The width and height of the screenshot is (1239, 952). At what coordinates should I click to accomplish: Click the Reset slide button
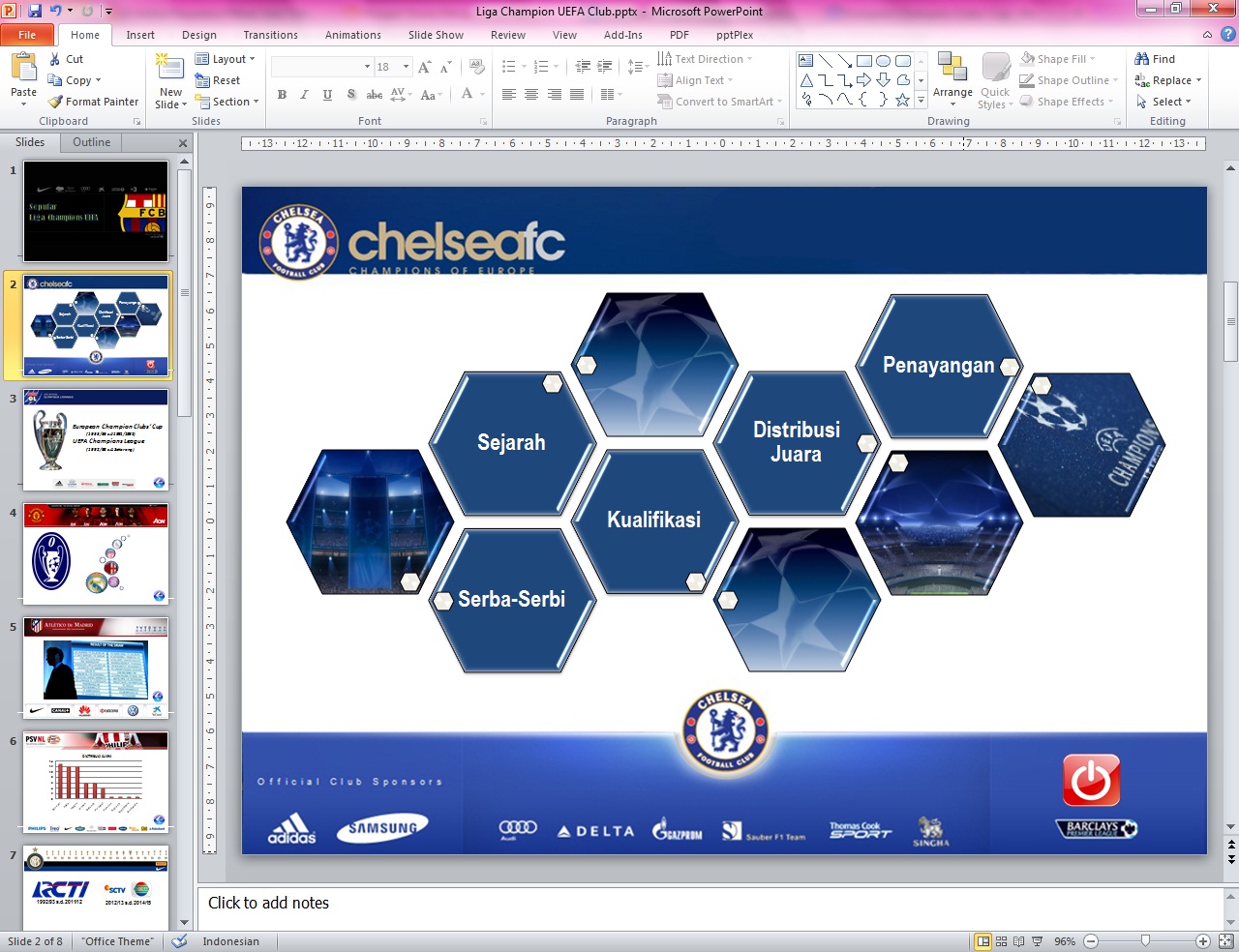(218, 80)
